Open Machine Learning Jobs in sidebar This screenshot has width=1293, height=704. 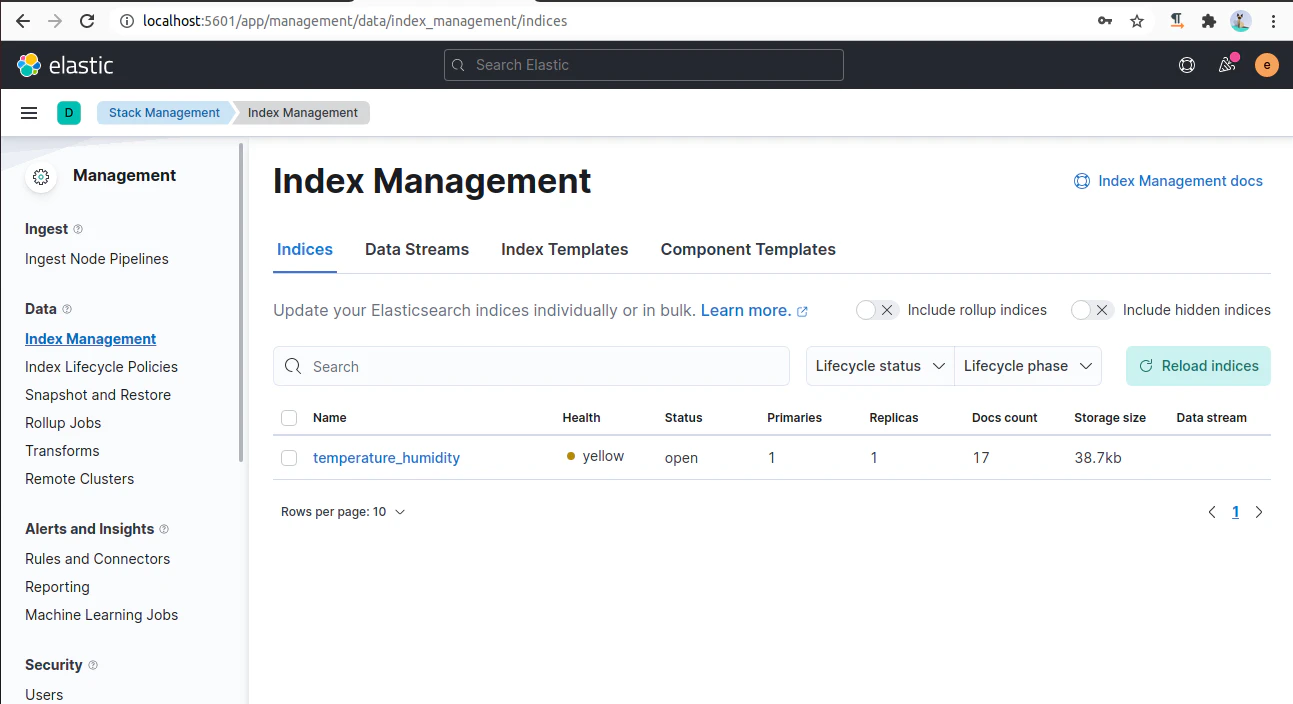tap(101, 615)
